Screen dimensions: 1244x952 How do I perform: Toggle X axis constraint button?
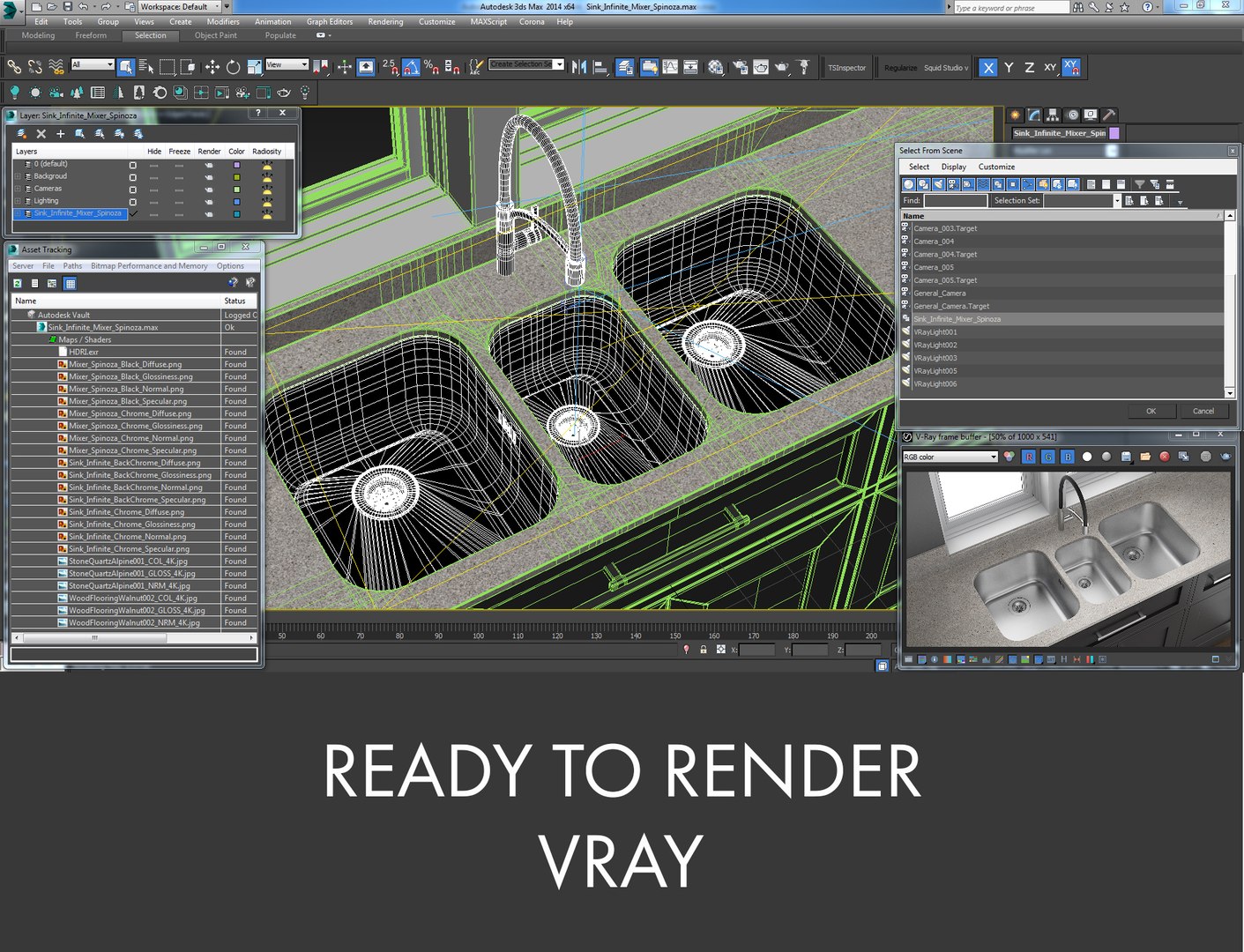(988, 67)
